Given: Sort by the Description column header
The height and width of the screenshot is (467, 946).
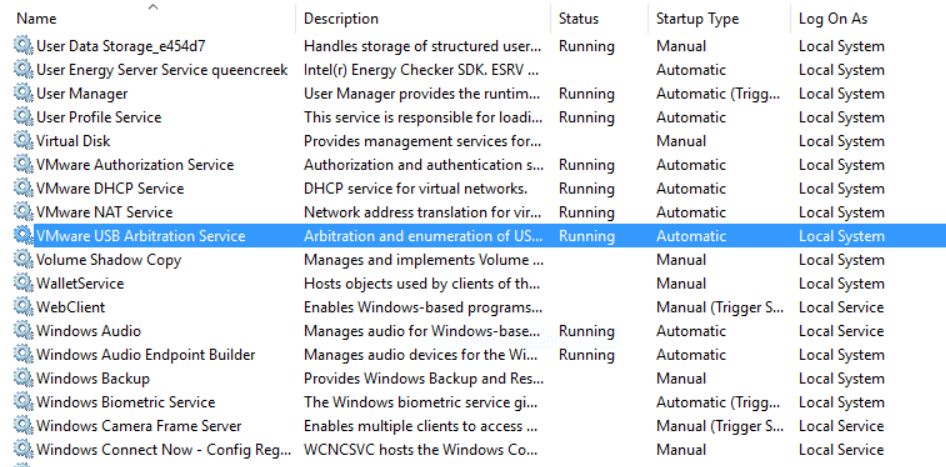Looking at the screenshot, I should 341,19.
